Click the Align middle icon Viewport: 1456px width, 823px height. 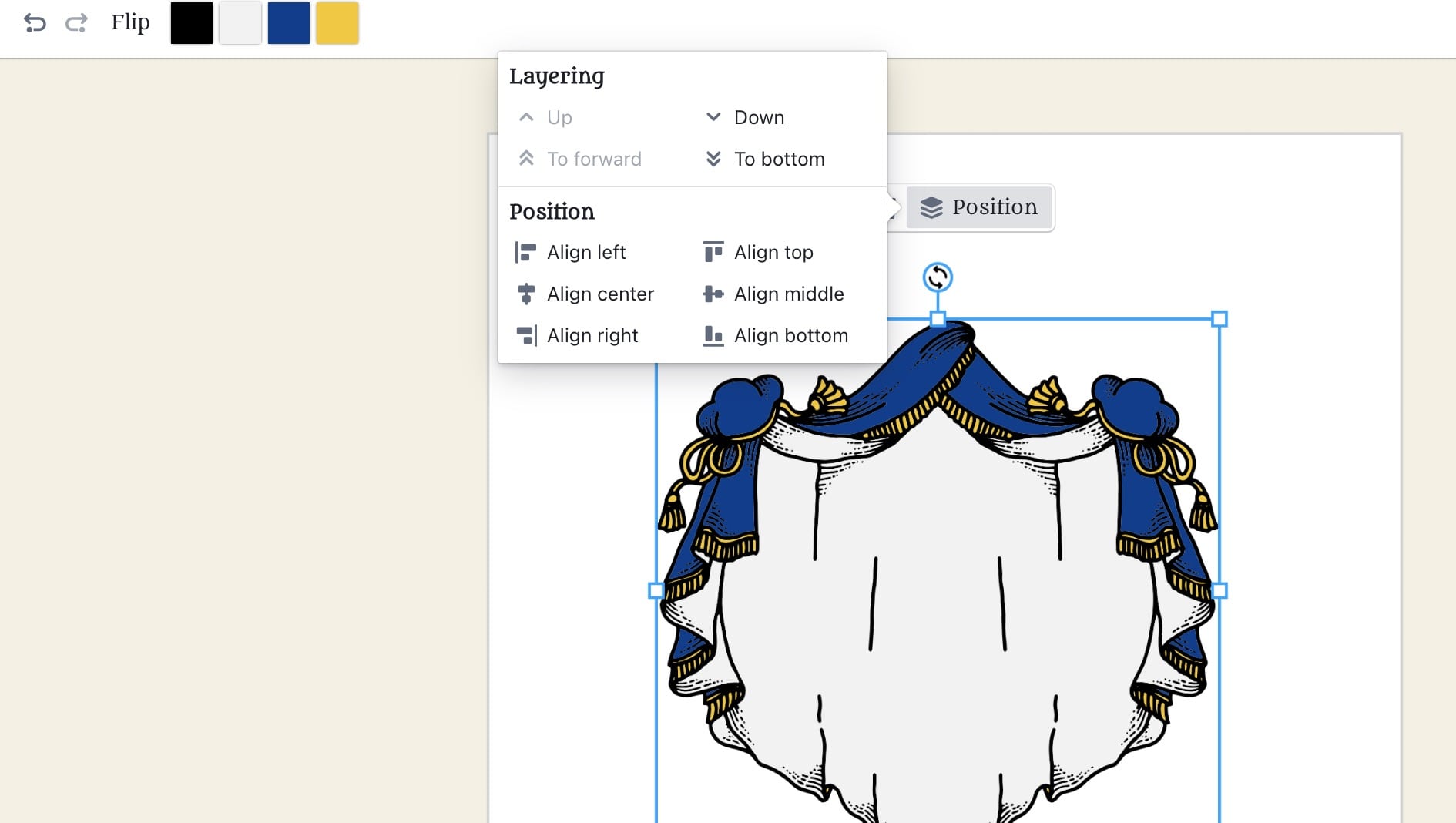[713, 294]
